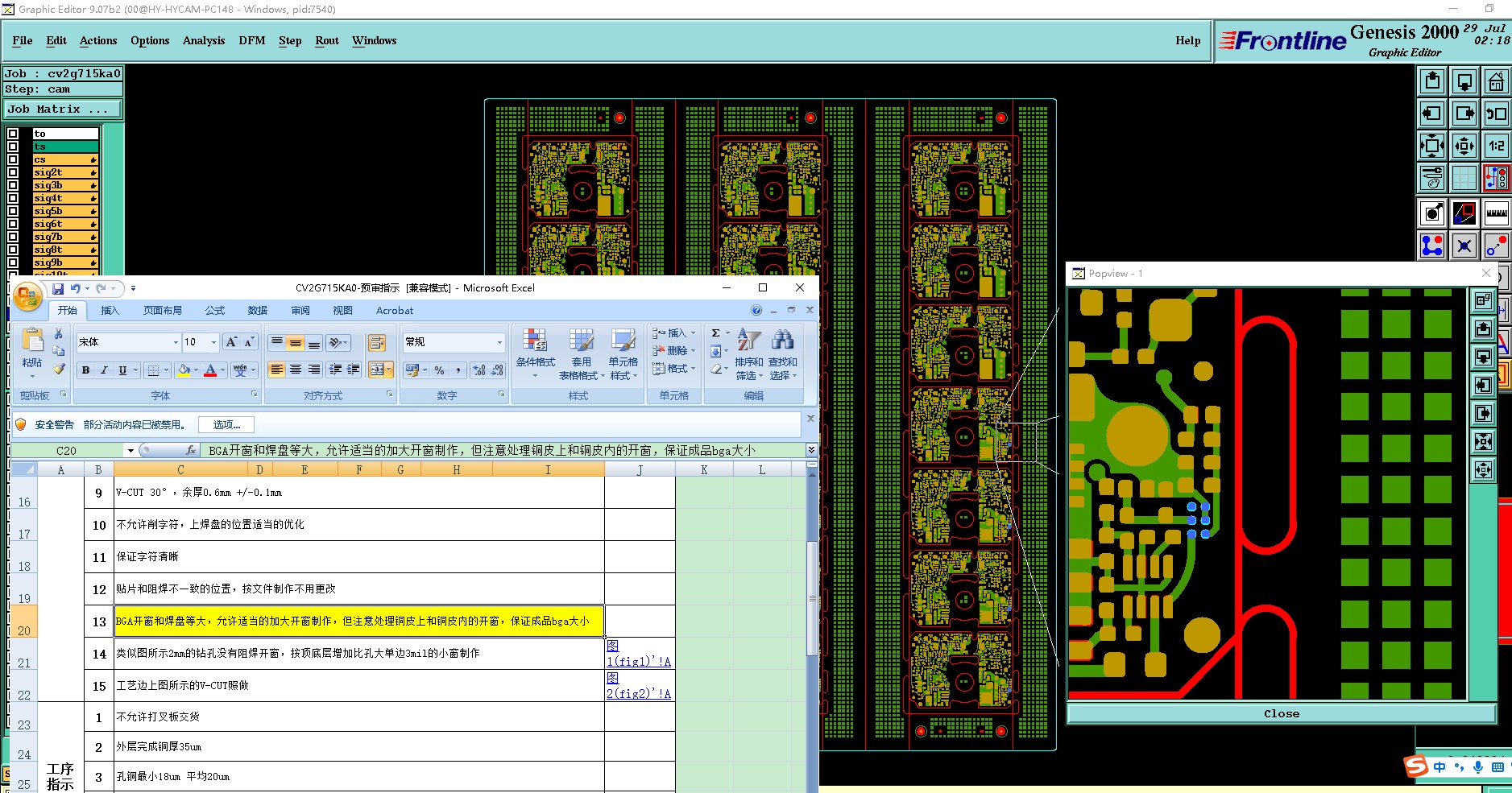The width and height of the screenshot is (1512, 793).
Task: Open the font name dropdown showing 宋体
Action: tap(176, 342)
